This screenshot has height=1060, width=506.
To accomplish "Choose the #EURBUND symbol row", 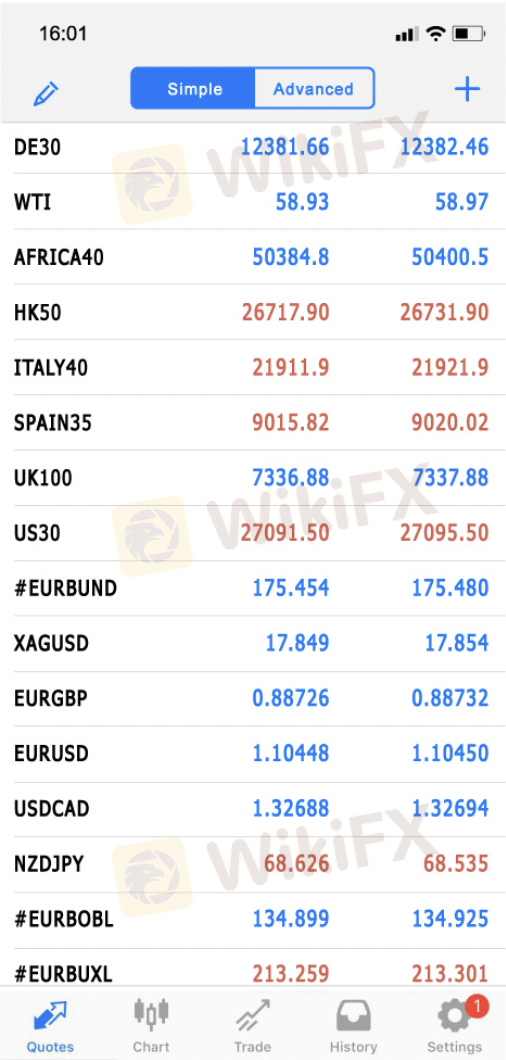I will [x=253, y=587].
